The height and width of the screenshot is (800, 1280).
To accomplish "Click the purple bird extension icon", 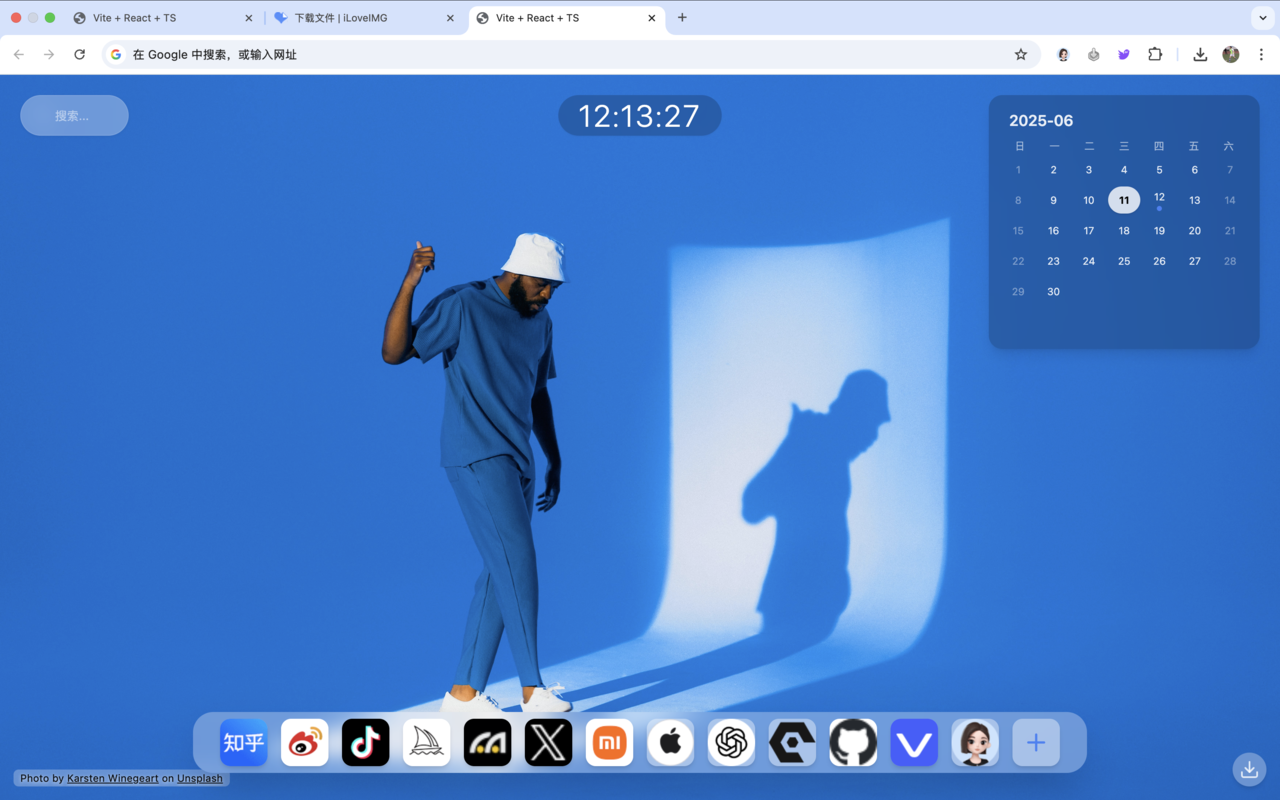I will (x=1124, y=55).
